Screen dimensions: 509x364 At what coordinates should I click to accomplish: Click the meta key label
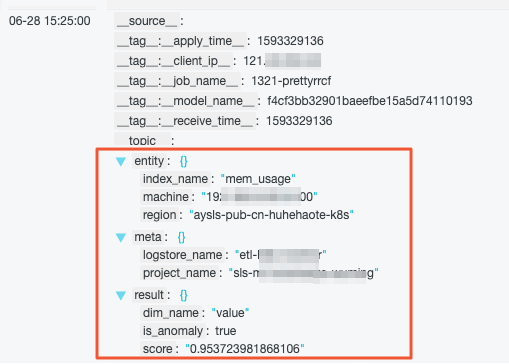click(x=148, y=237)
